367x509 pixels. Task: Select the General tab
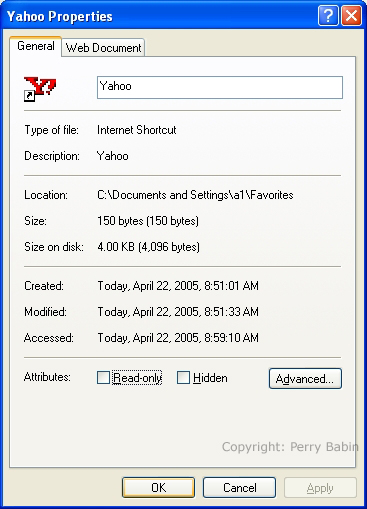36,46
